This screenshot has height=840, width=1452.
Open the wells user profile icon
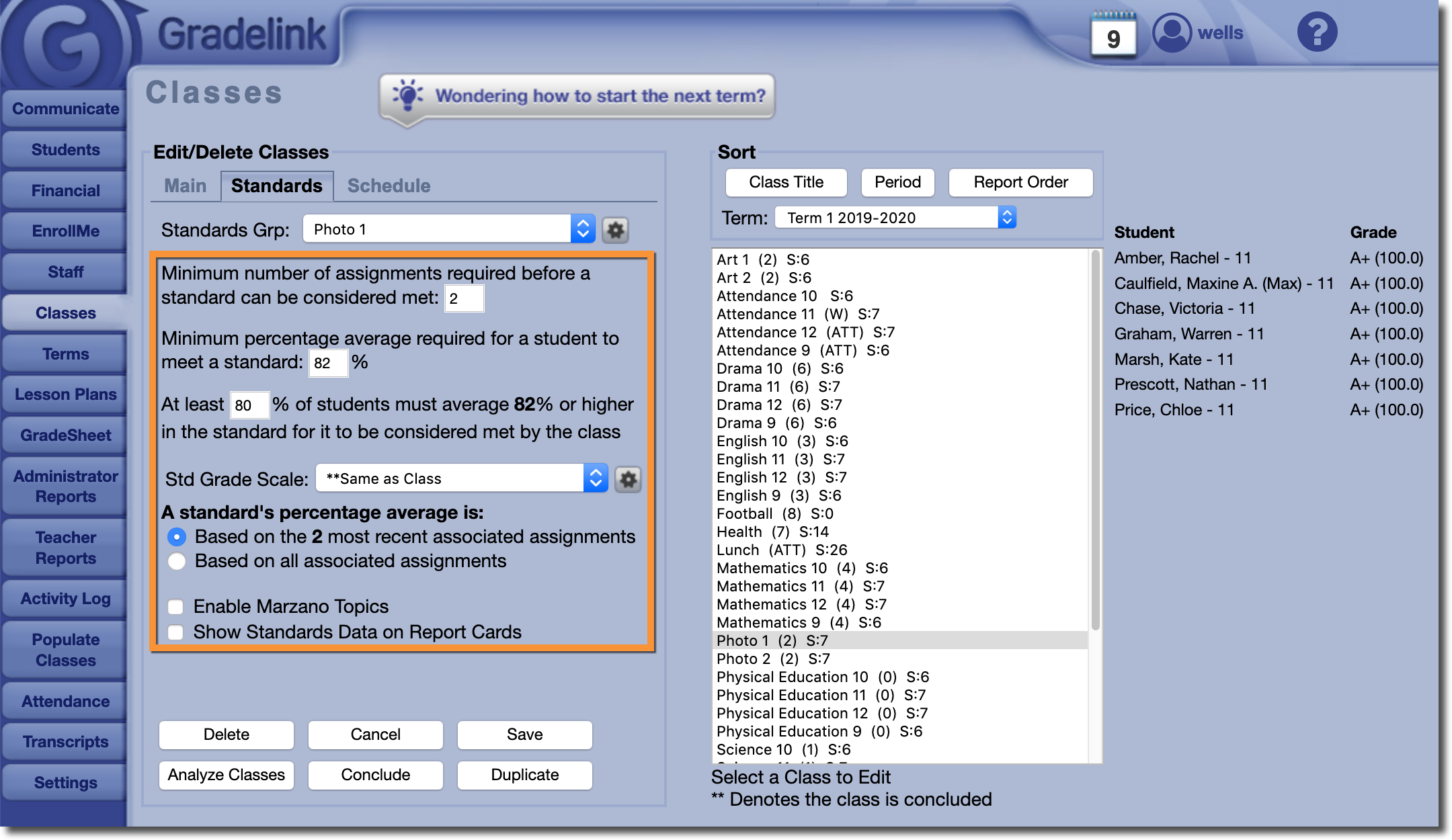[1172, 32]
